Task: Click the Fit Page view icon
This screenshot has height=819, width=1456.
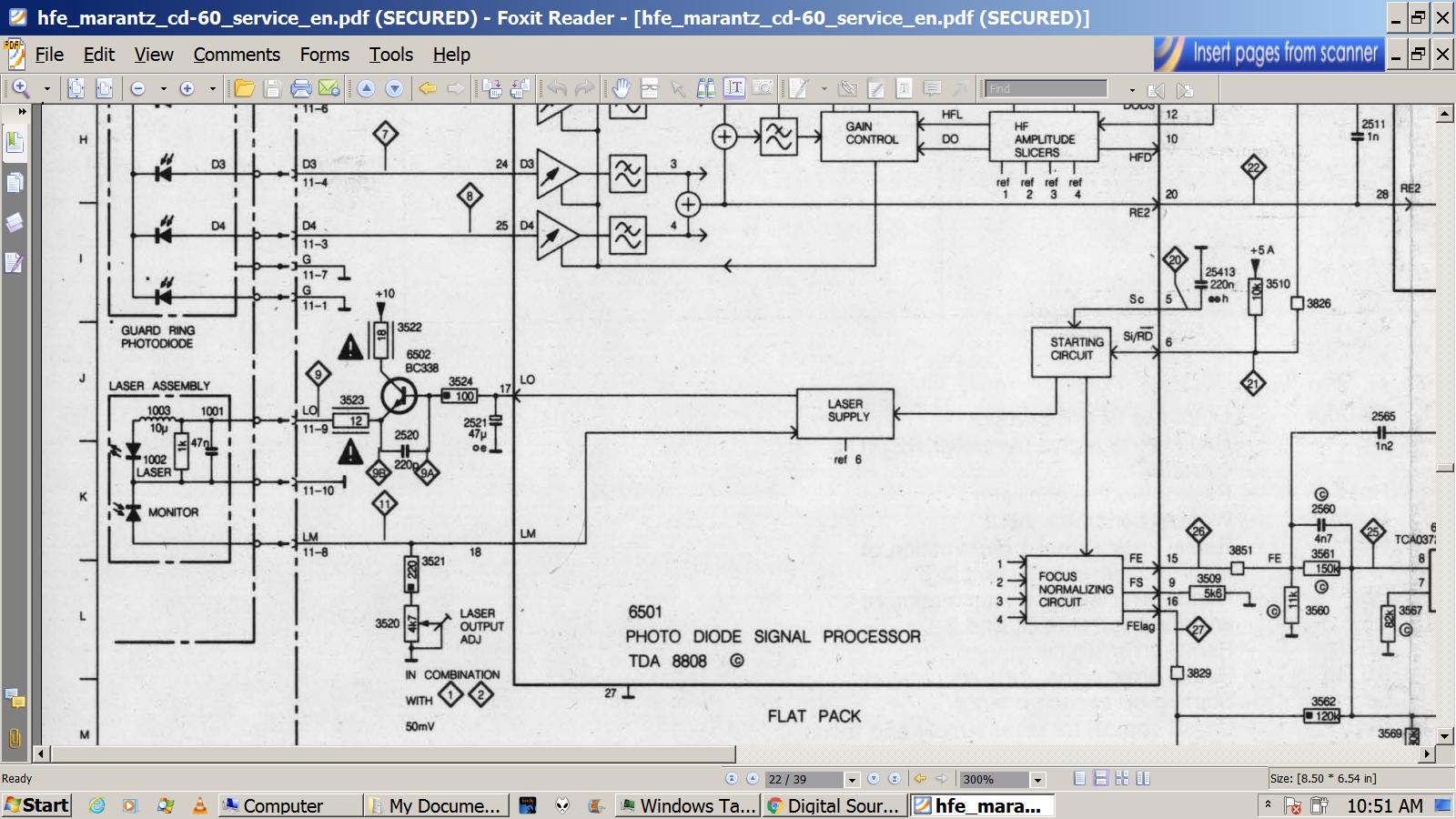Action: (x=76, y=88)
